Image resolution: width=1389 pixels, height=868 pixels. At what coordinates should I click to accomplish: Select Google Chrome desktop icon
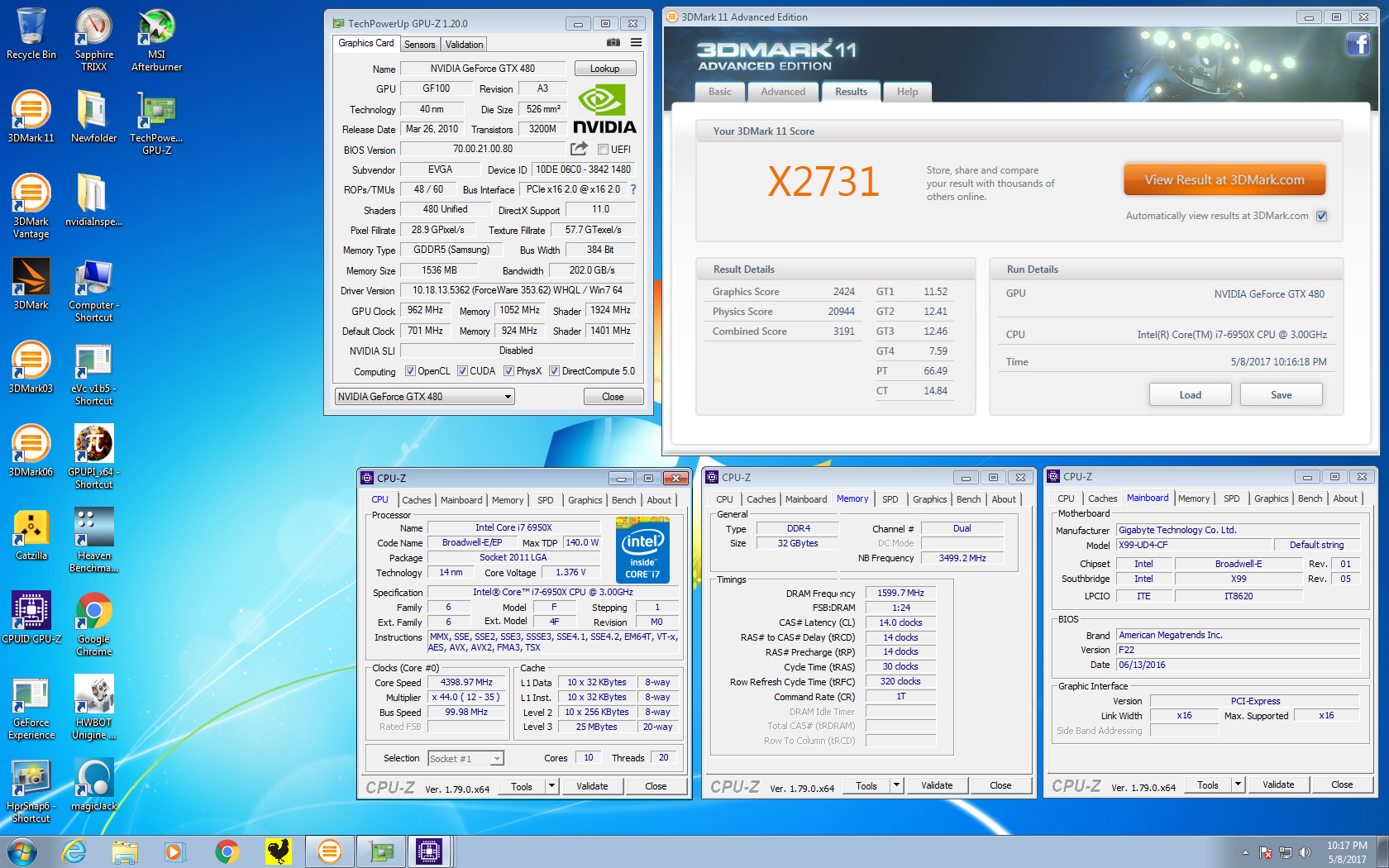tap(93, 623)
